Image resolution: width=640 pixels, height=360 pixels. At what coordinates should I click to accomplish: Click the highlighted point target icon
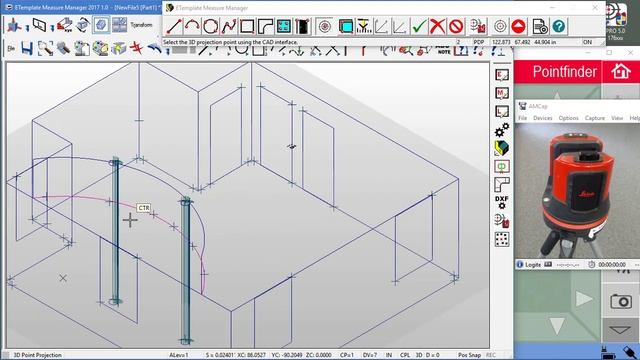point(325,27)
